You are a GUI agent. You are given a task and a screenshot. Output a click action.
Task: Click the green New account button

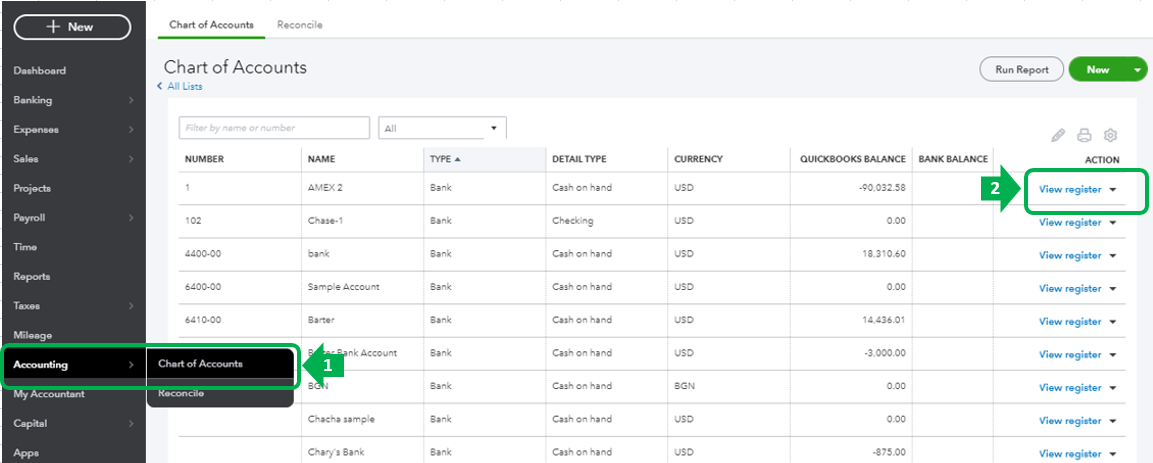point(1098,70)
